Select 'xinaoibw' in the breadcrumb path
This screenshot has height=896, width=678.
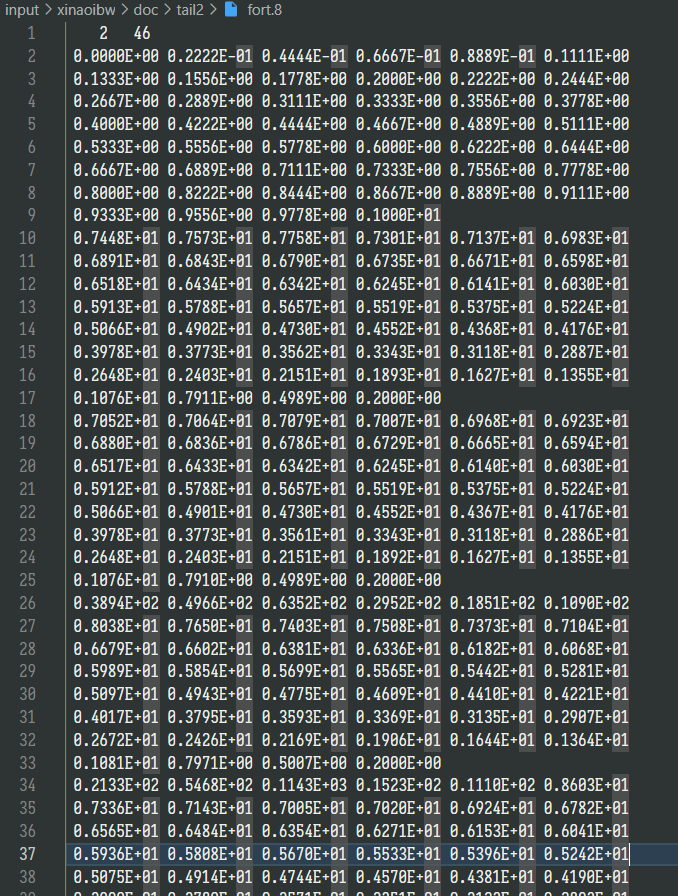(86, 10)
